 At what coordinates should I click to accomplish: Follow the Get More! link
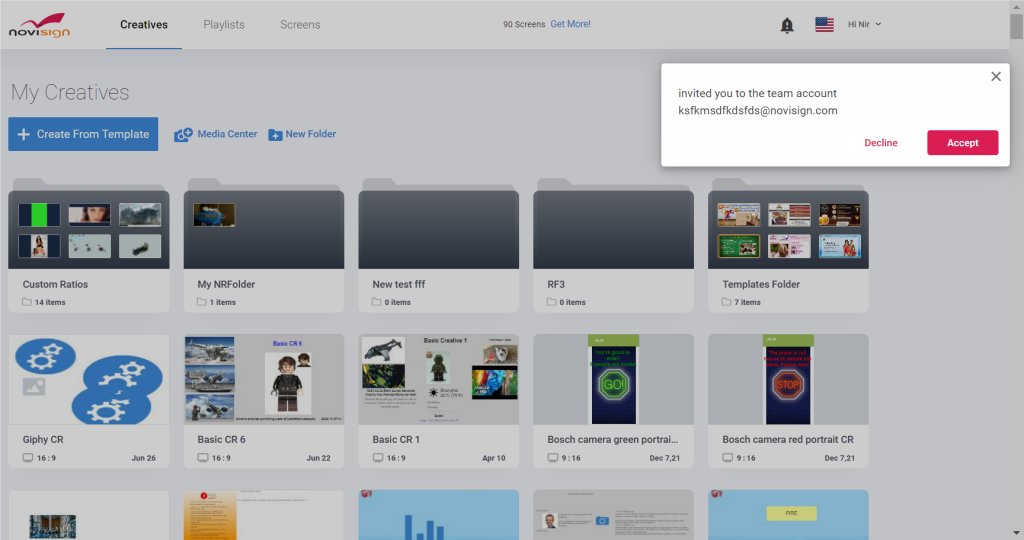(x=570, y=24)
